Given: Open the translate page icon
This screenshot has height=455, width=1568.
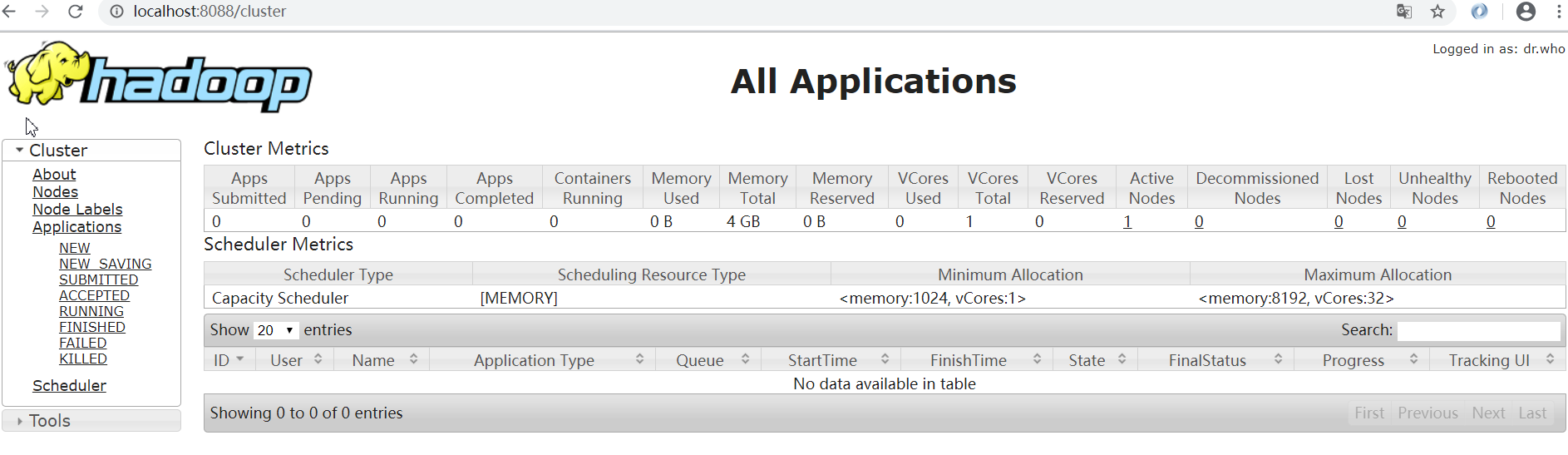Looking at the screenshot, I should (1404, 12).
